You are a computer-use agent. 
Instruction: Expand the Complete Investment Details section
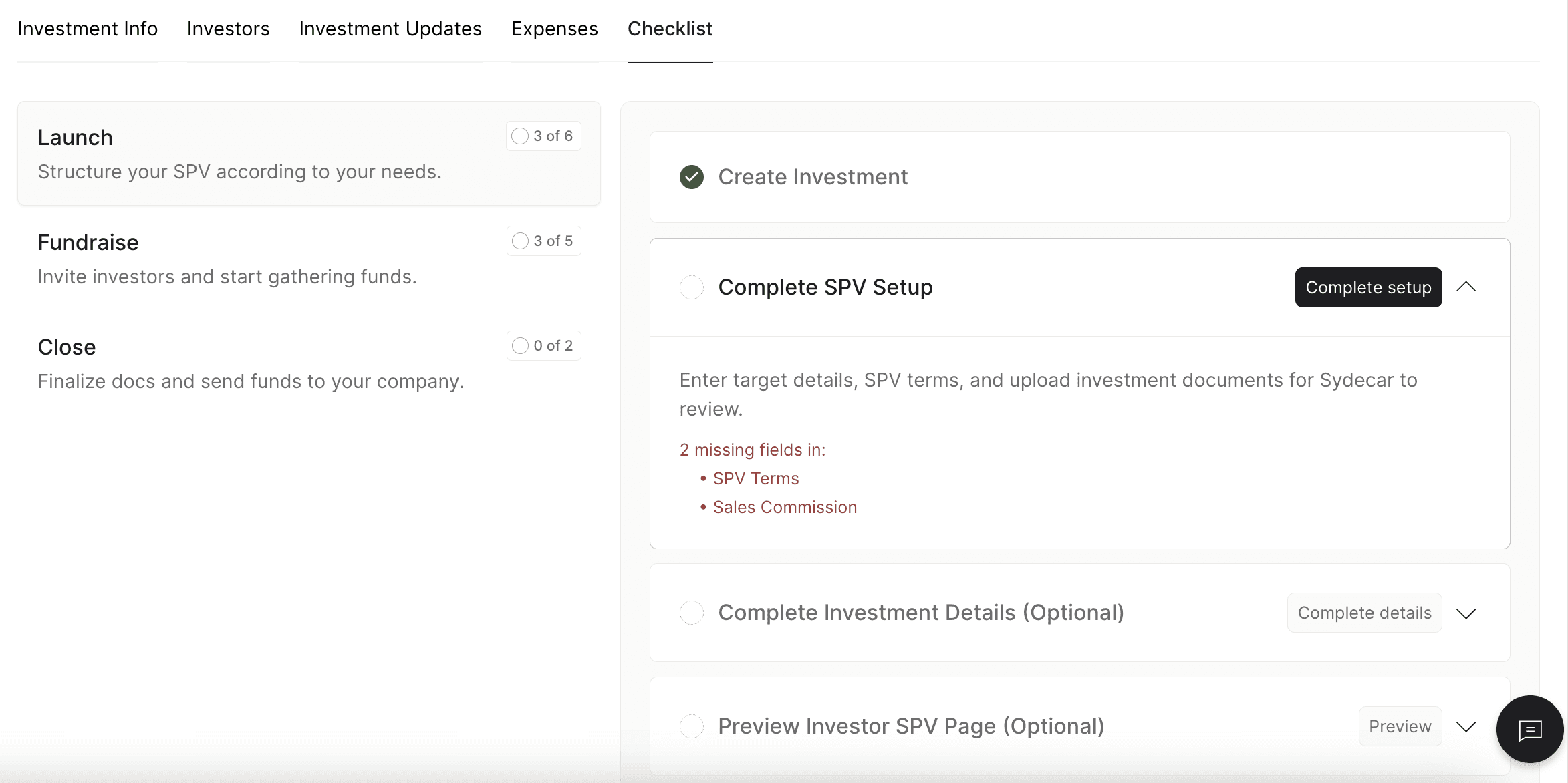pyautogui.click(x=1466, y=613)
